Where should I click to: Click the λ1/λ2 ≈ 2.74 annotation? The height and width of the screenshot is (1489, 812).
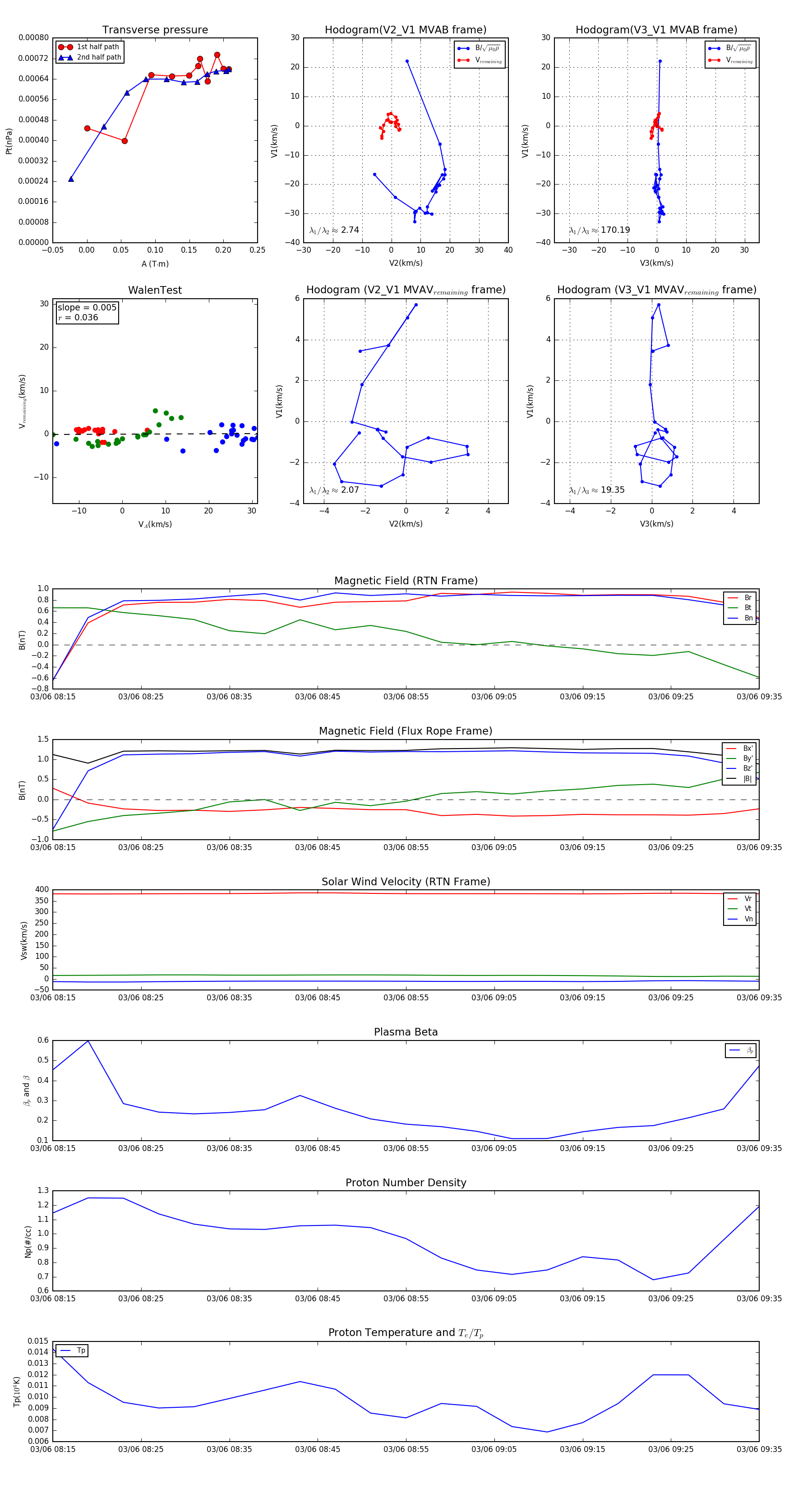point(334,230)
